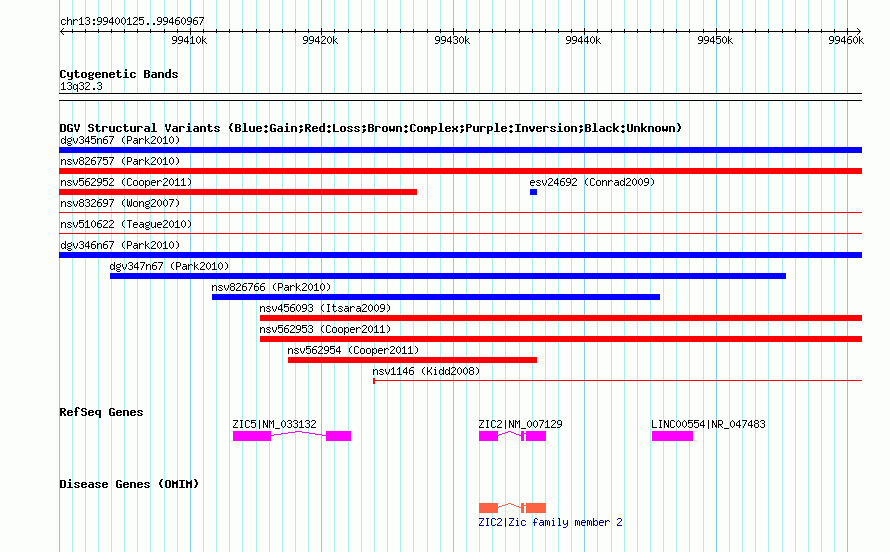The height and width of the screenshot is (552, 890).
Task: Click the 99410k ruler tick label
Action: coord(189,40)
